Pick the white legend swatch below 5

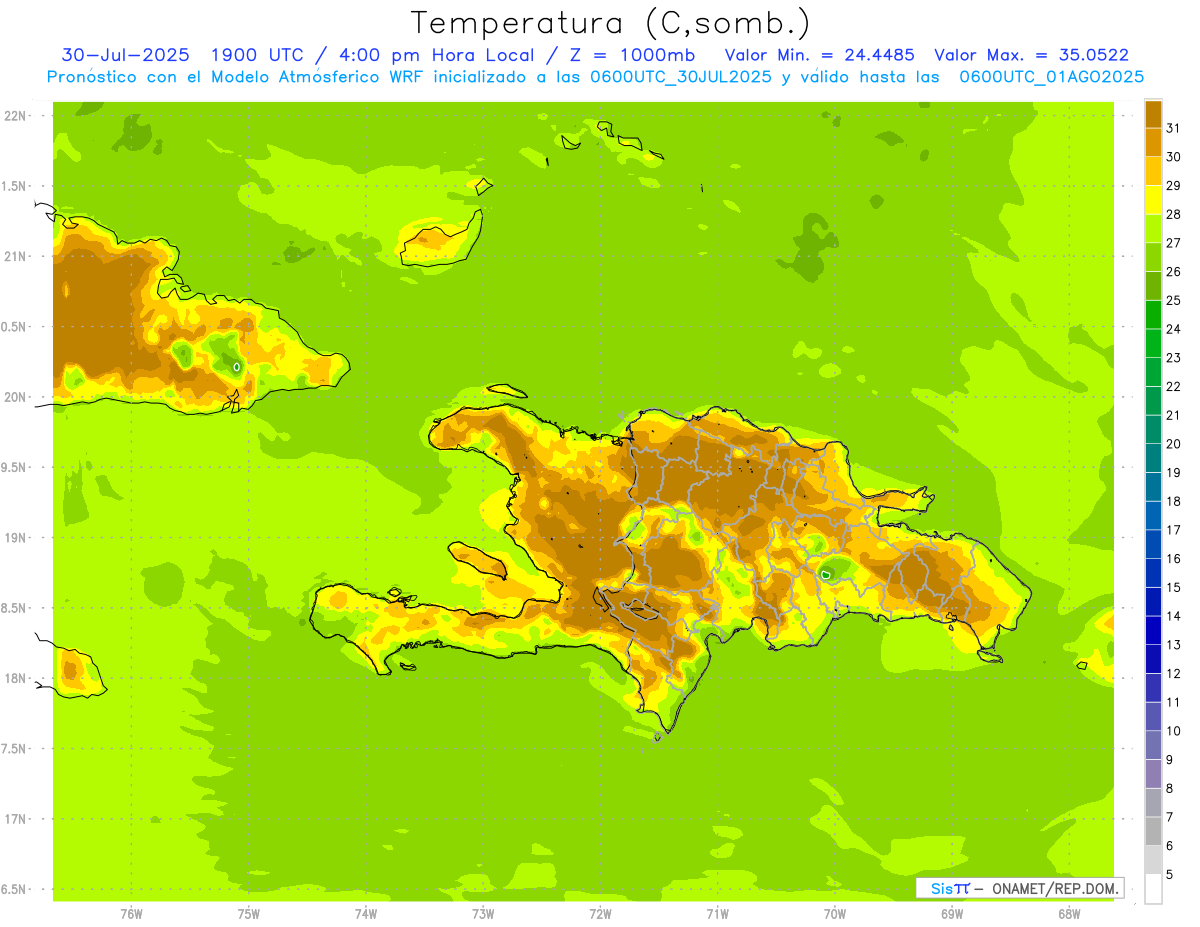click(1153, 889)
